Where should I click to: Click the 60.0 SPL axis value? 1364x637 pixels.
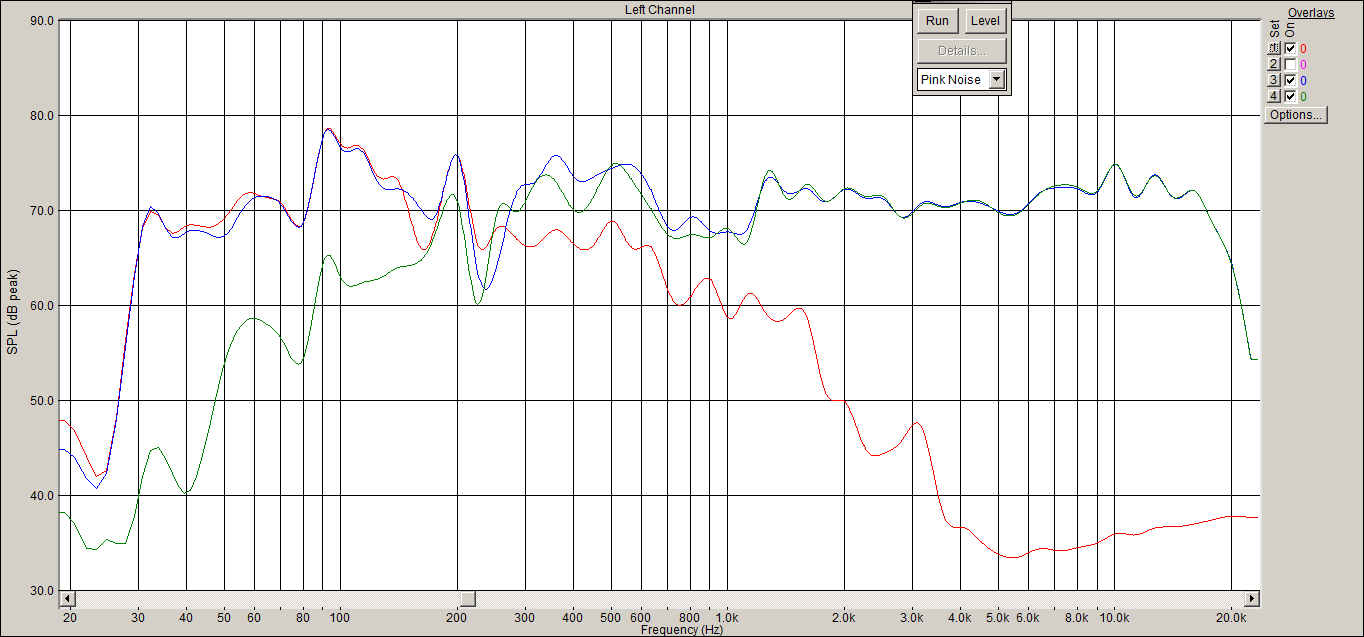[42, 305]
